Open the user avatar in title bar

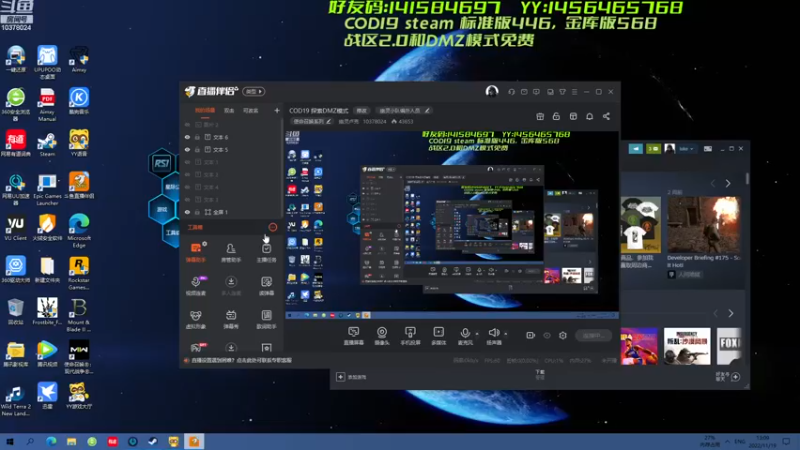(x=492, y=91)
